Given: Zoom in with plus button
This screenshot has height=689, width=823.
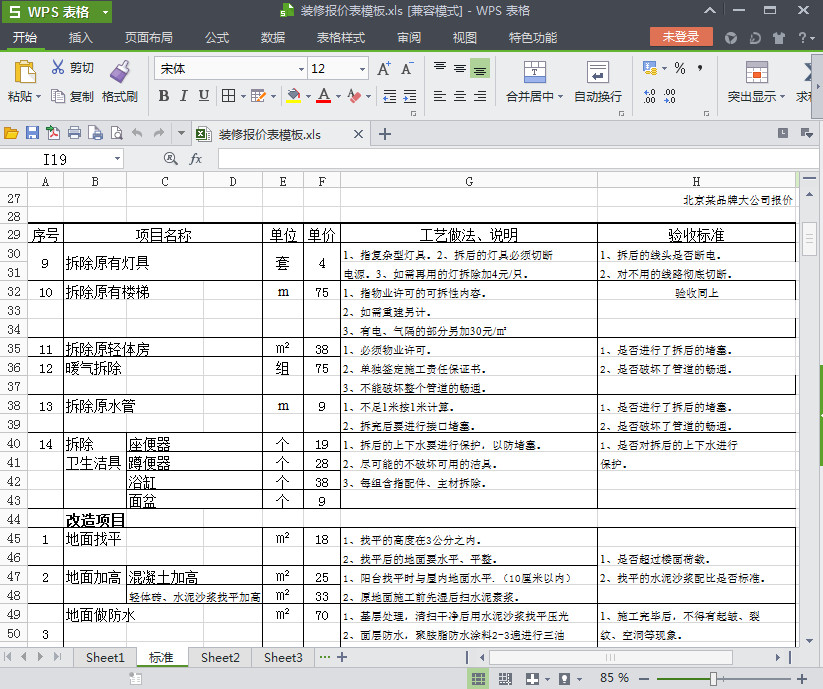Looking at the screenshot, I should [802, 678].
